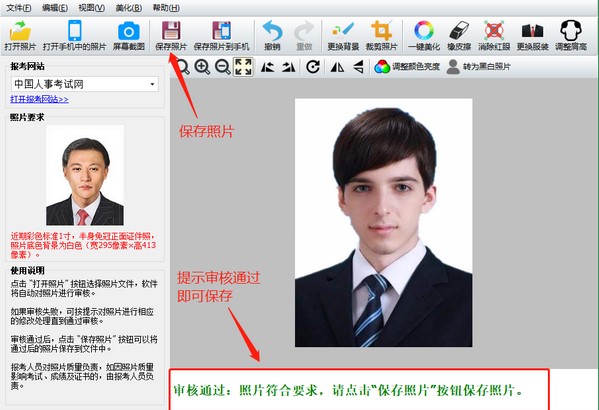Follow the 打开报考网站>> link
599x410 pixels.
[x=39, y=99]
